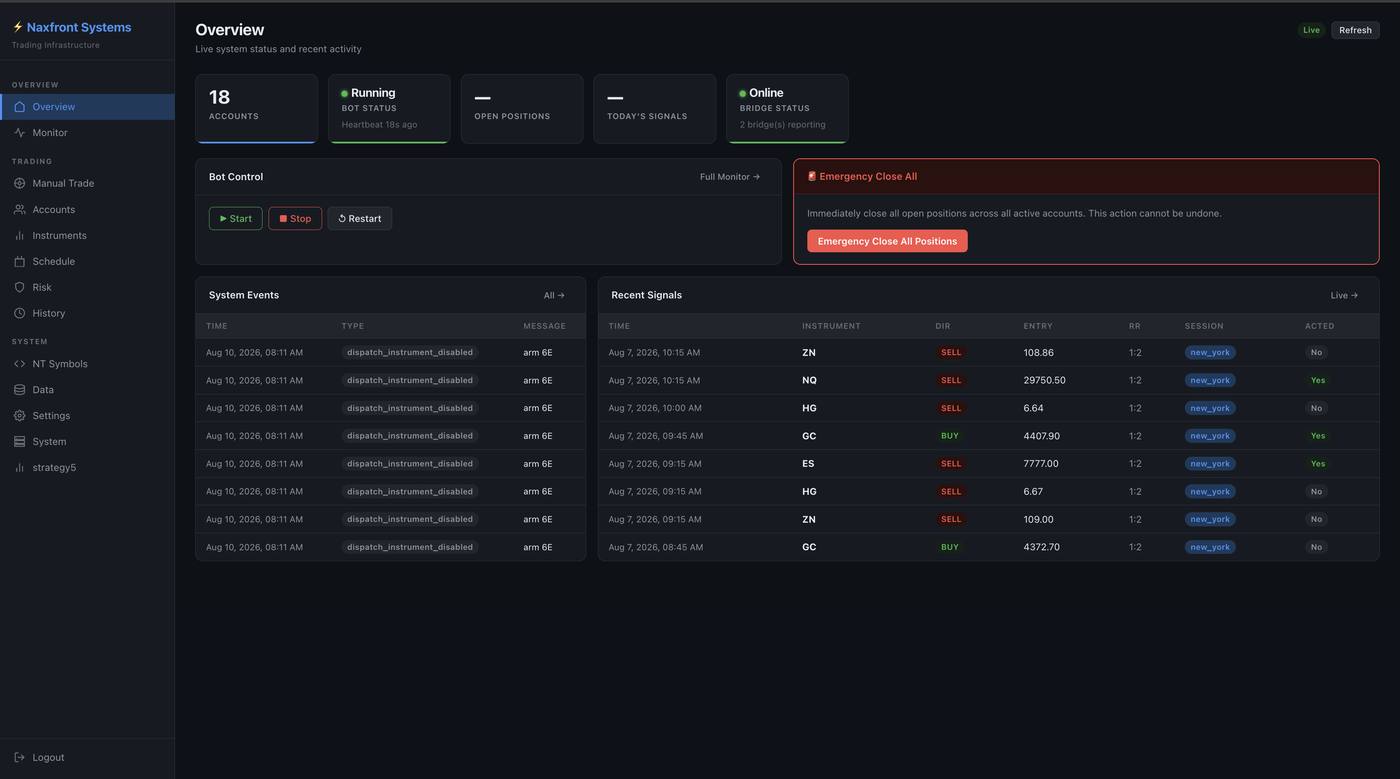Click entry price 108.86
1400x779 pixels.
[1038, 353]
